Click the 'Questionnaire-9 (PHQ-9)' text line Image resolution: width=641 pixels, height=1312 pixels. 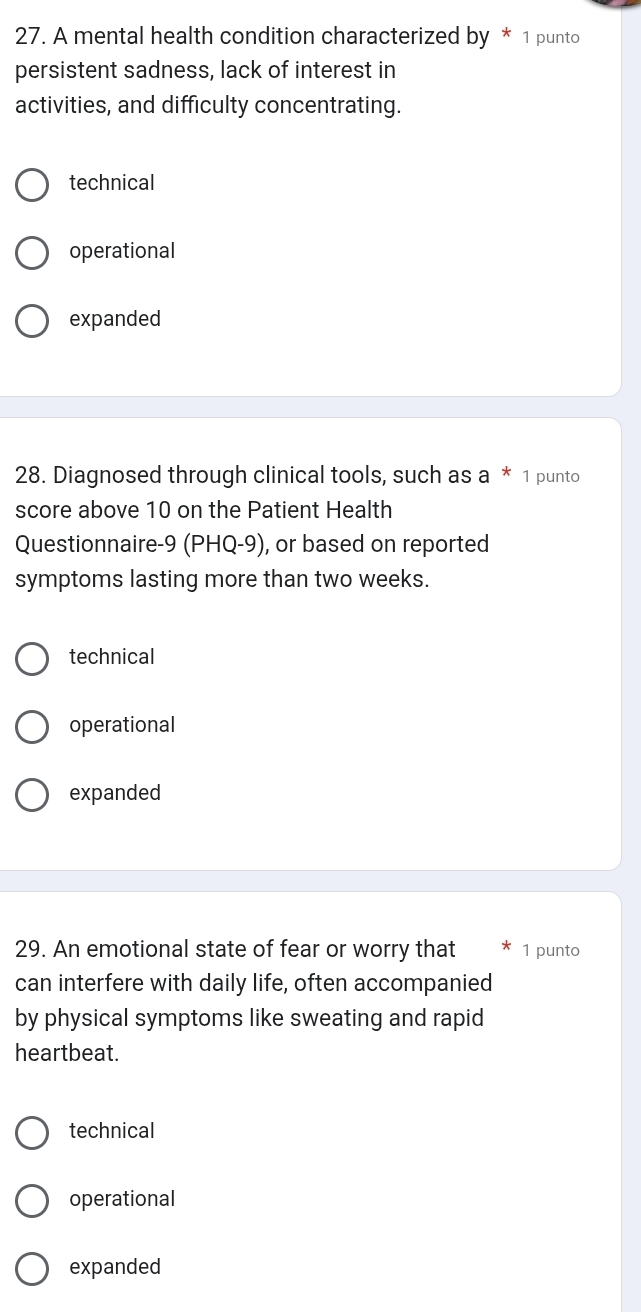[252, 545]
